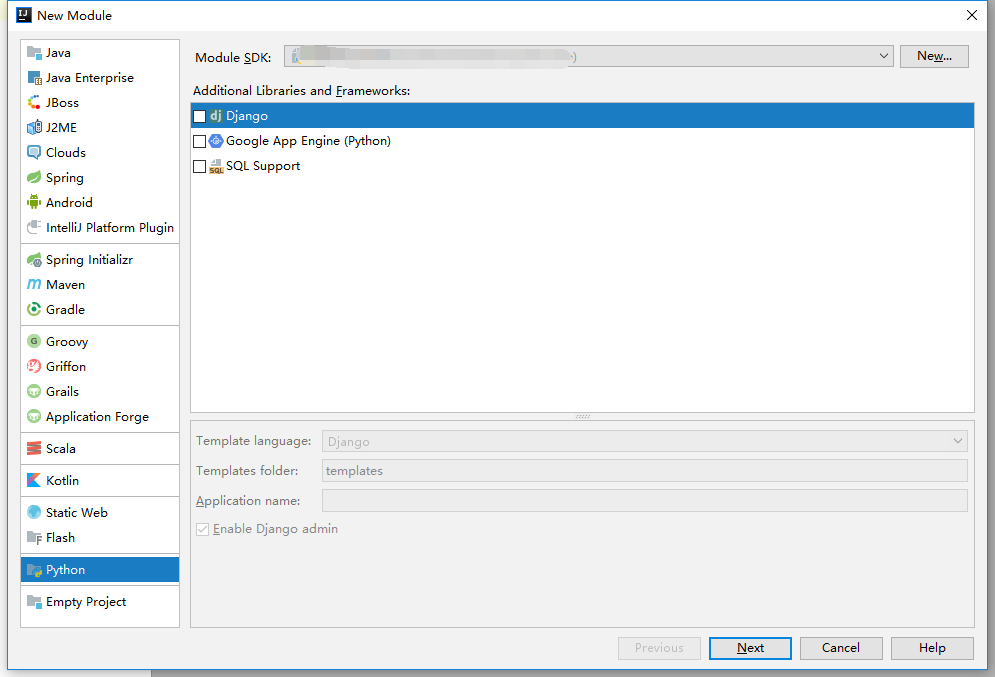Click the J2ME icon

click(x=34, y=128)
